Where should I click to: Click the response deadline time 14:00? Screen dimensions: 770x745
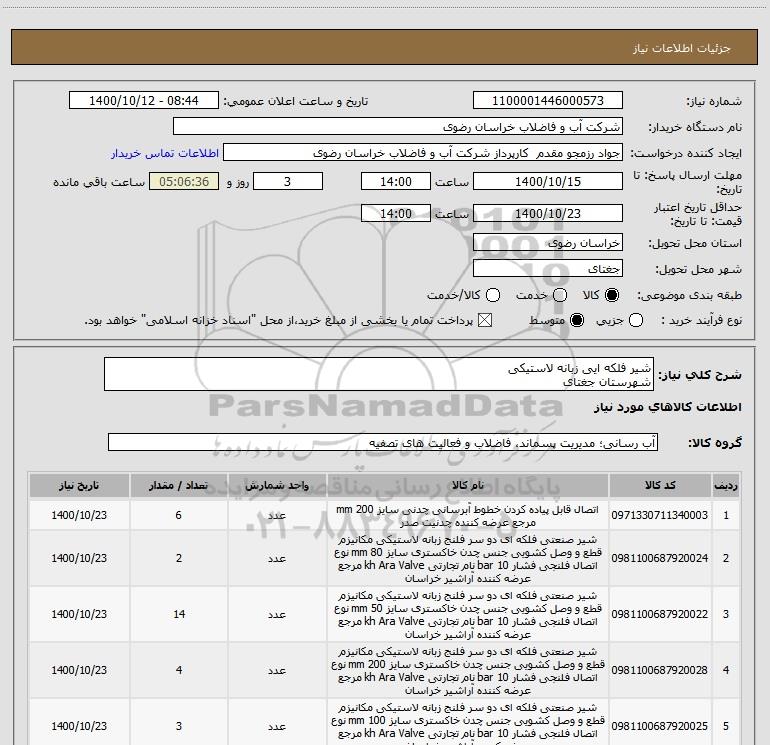pyautogui.click(x=396, y=181)
